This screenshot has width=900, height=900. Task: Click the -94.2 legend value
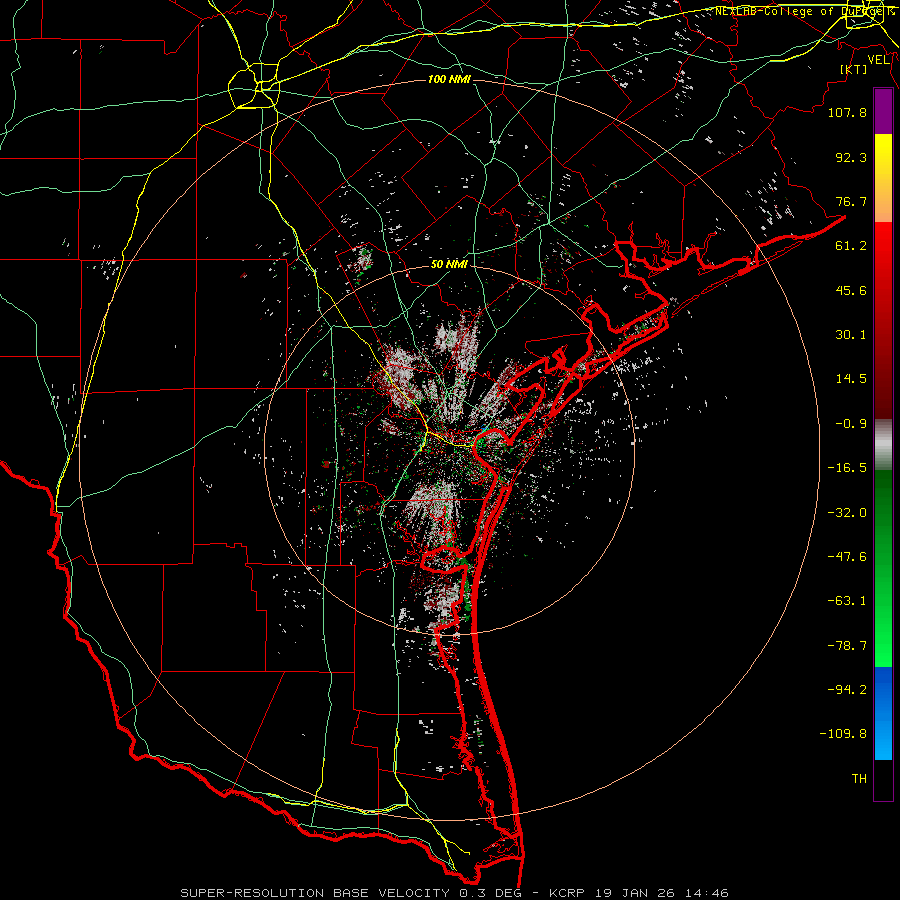pyautogui.click(x=847, y=689)
